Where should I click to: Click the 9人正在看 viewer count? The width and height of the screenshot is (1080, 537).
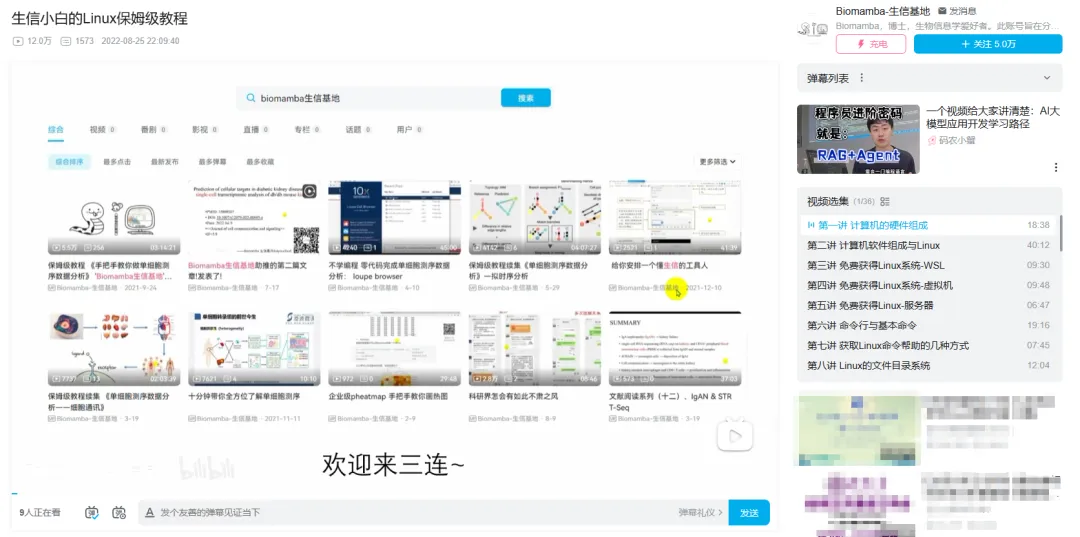(40, 512)
